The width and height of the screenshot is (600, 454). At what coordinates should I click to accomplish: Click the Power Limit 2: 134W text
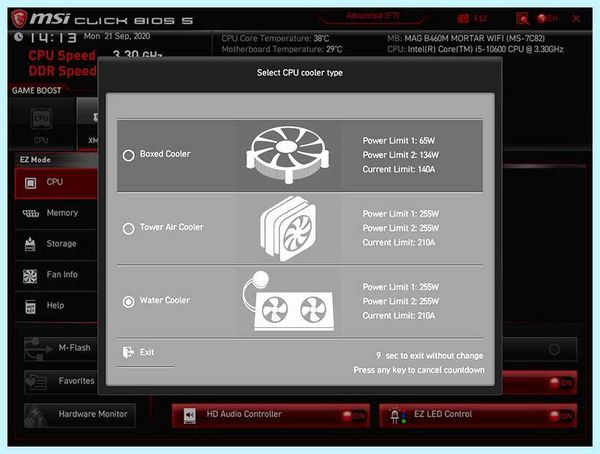click(x=401, y=155)
